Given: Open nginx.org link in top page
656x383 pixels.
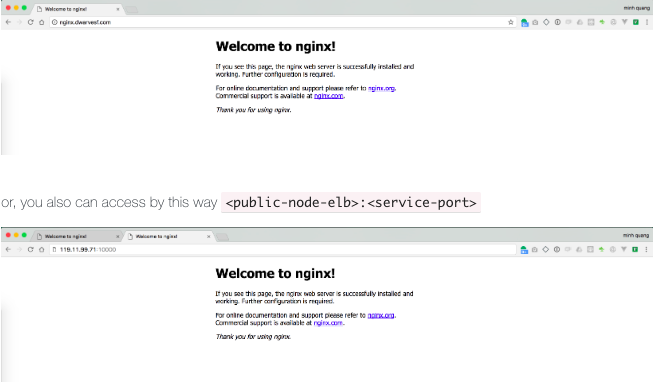Looking at the screenshot, I should point(381,88).
